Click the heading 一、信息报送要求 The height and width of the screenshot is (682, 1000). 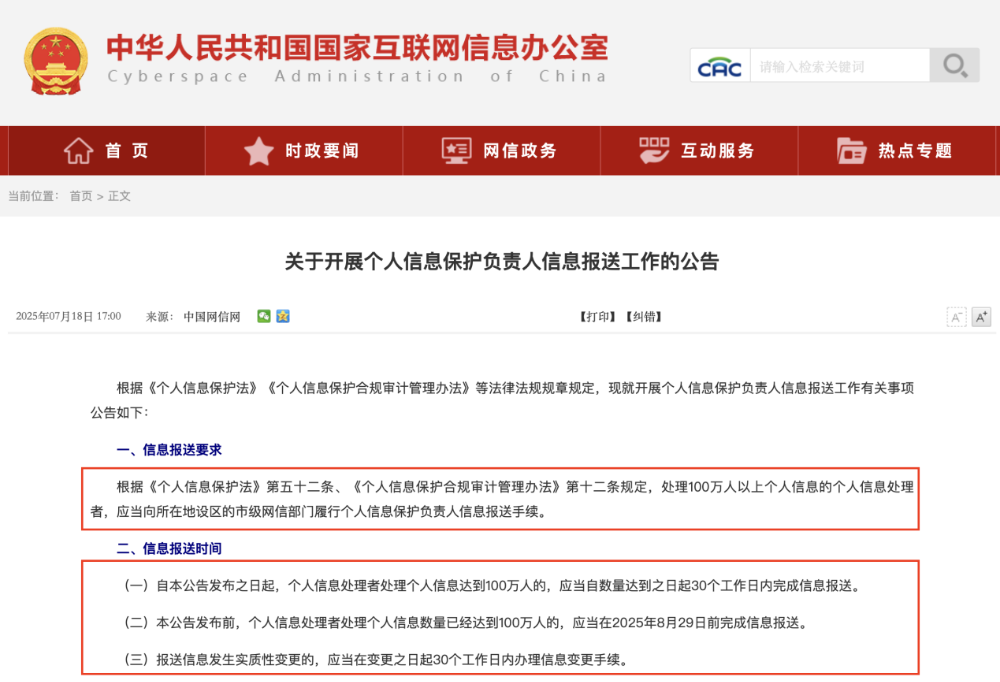169,450
